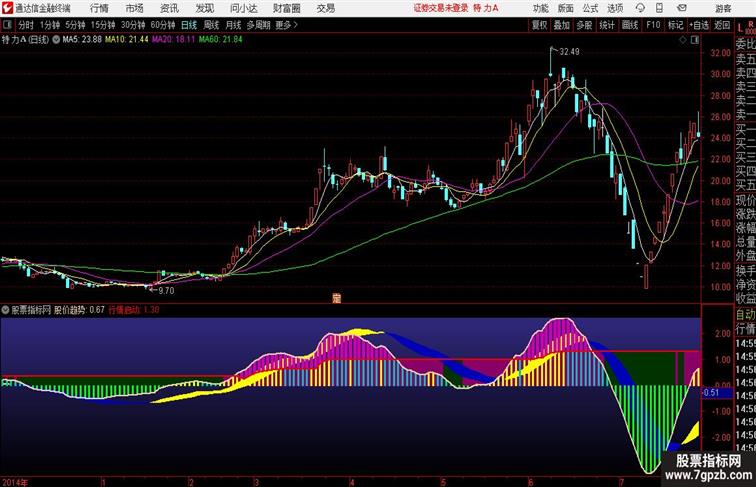The height and width of the screenshot is (487, 756).
Task: Click the 9.70 low price label
Action: tap(166, 291)
